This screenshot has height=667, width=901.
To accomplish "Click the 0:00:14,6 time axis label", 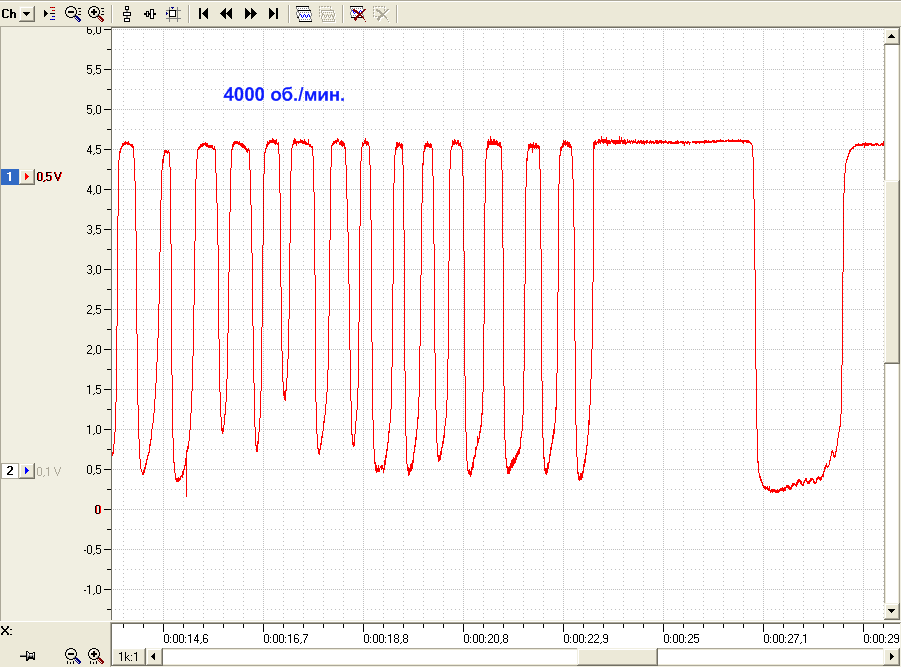I will point(186,639).
